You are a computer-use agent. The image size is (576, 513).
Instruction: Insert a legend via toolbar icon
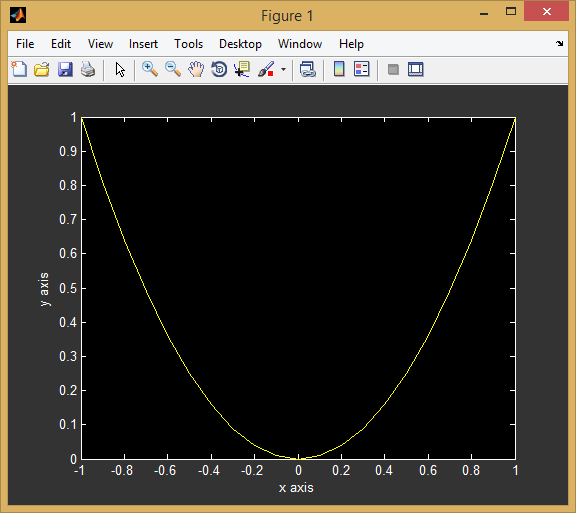pyautogui.click(x=361, y=69)
